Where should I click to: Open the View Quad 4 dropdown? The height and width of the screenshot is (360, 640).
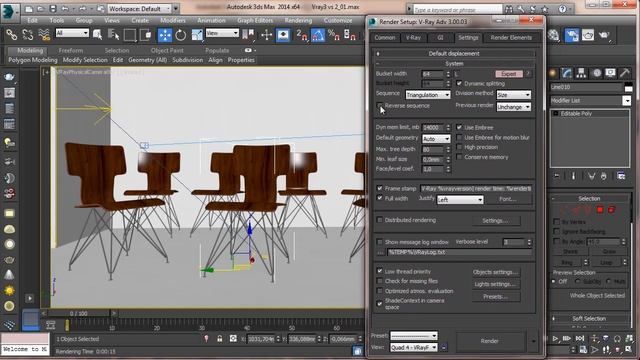[413, 347]
